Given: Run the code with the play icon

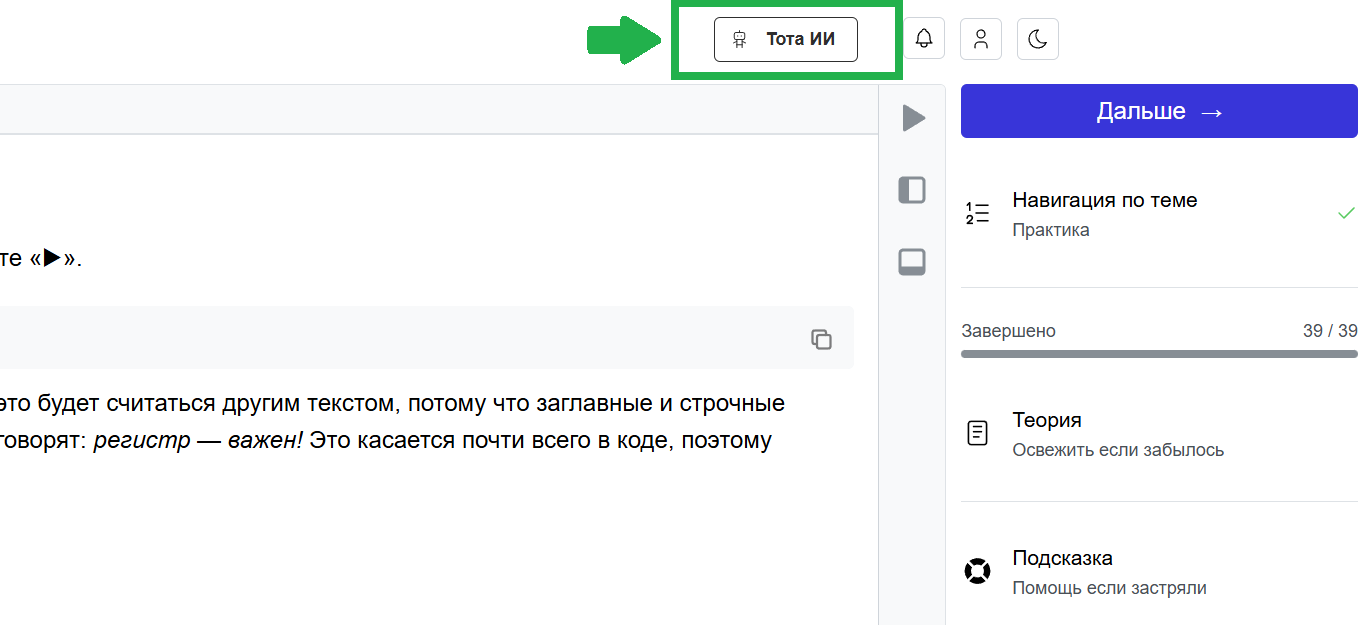Looking at the screenshot, I should click(912, 118).
